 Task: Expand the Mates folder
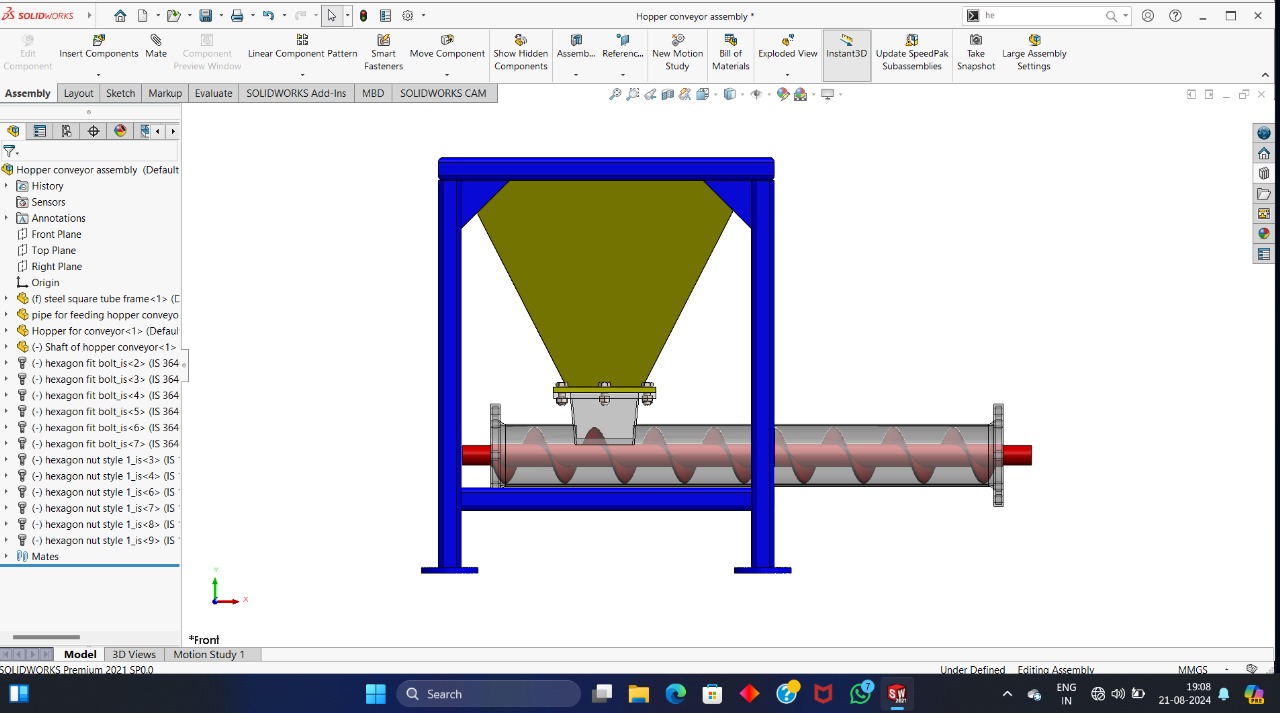[6, 556]
